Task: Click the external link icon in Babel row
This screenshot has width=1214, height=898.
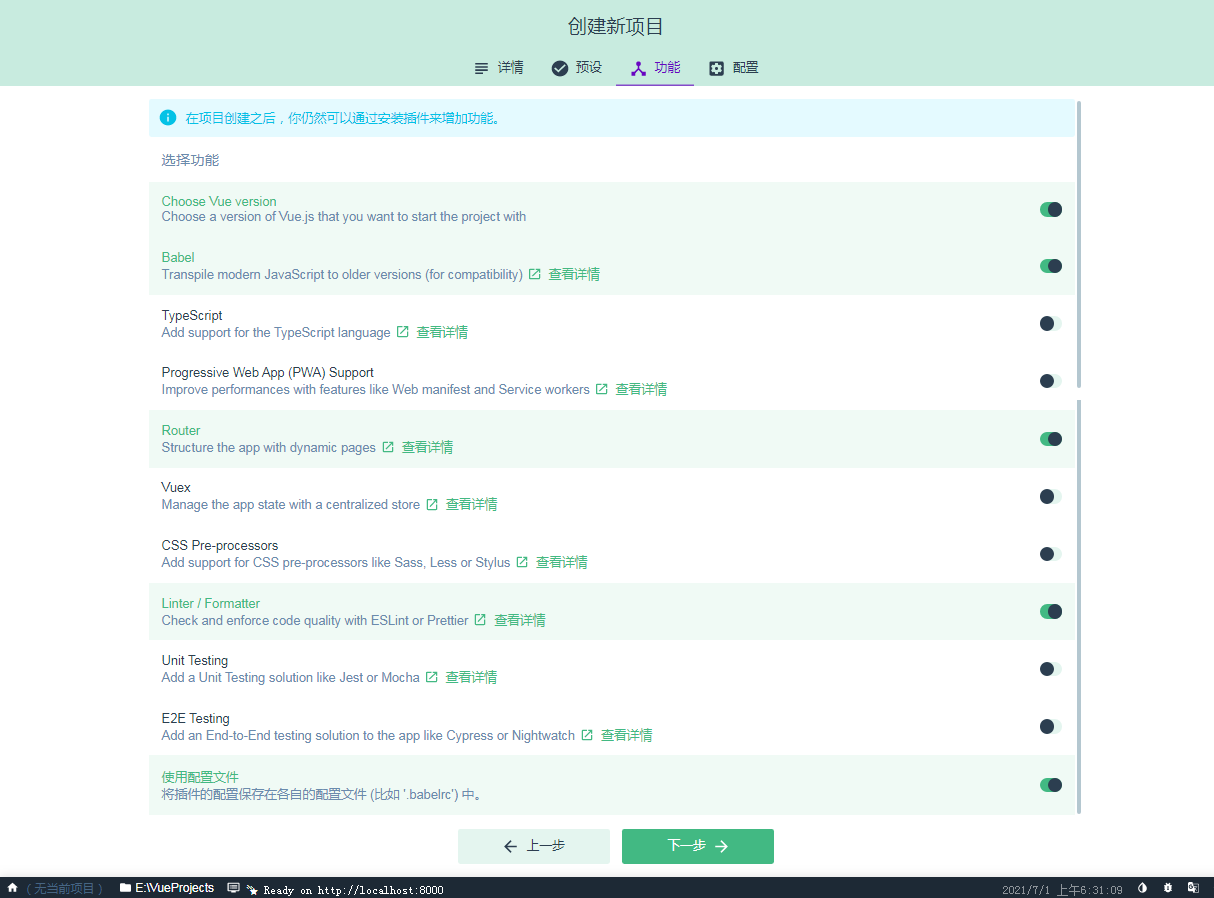Action: tap(535, 274)
